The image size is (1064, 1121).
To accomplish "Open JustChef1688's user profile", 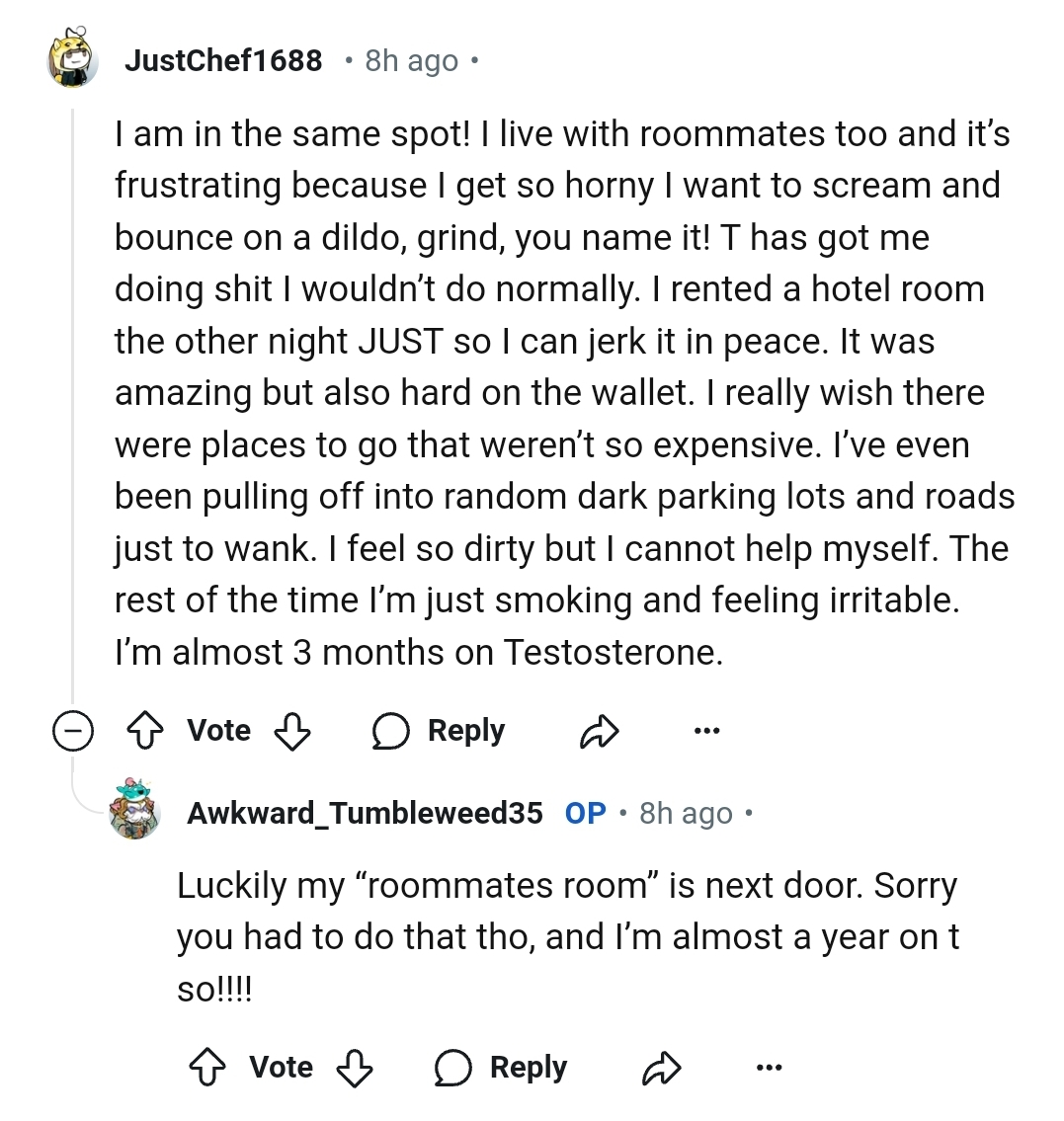I will coord(223,61).
